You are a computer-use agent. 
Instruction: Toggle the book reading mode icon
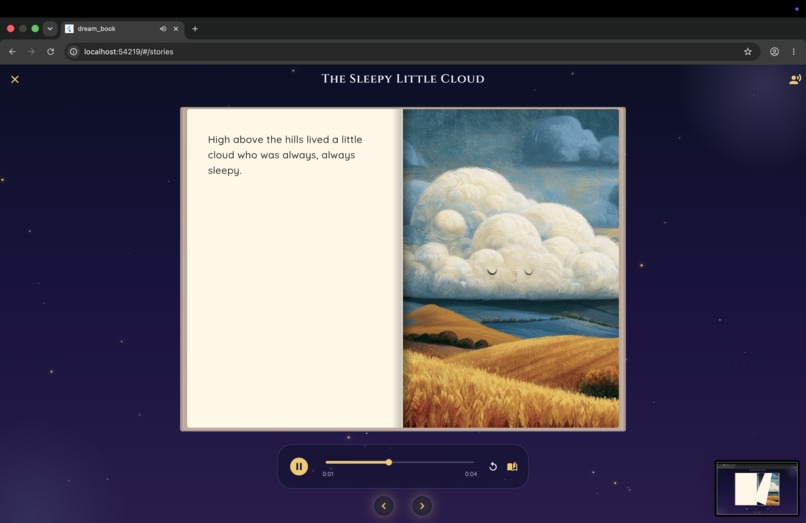[x=512, y=466]
